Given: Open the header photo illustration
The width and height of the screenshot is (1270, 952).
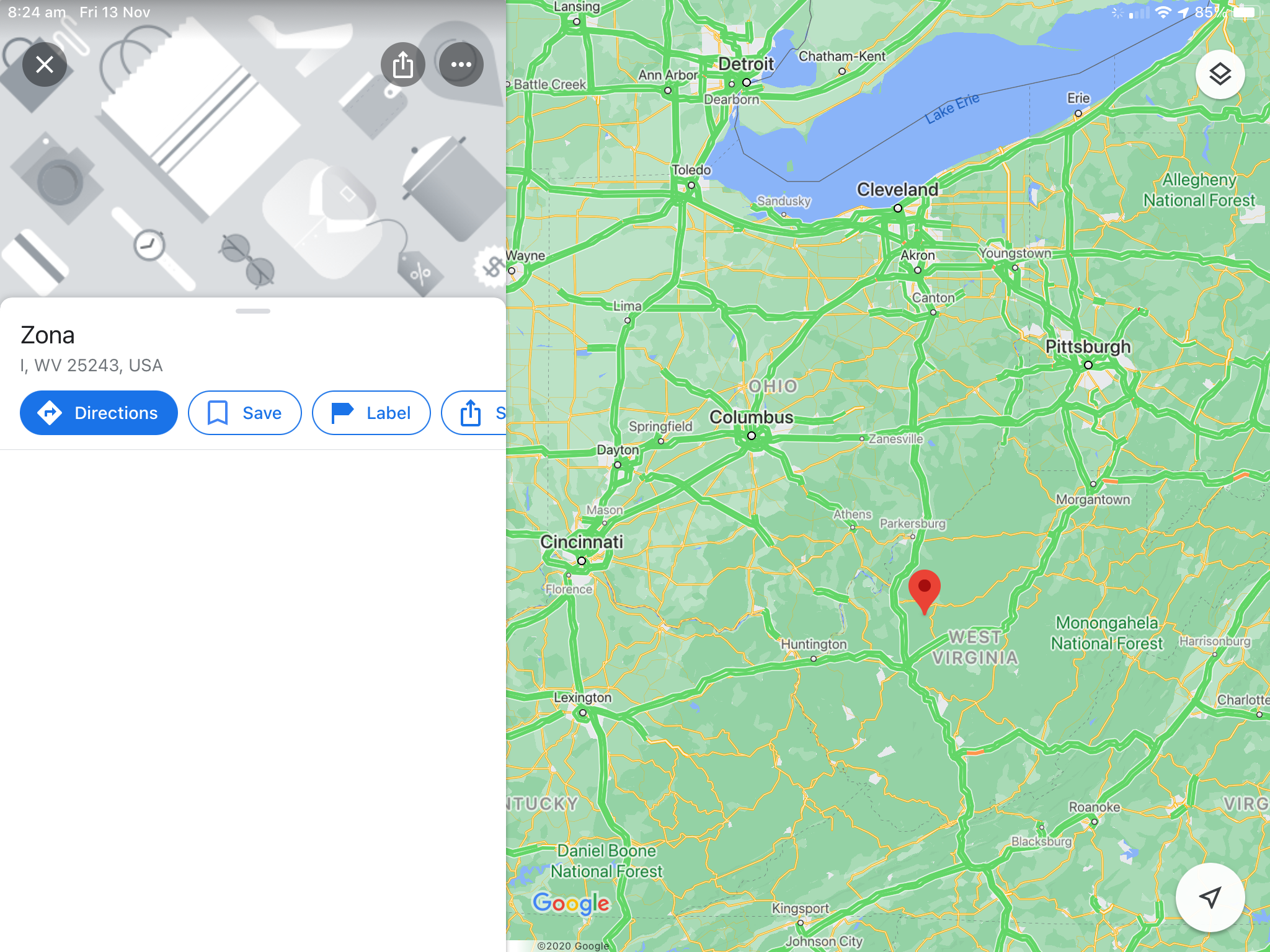Looking at the screenshot, I should [x=253, y=149].
